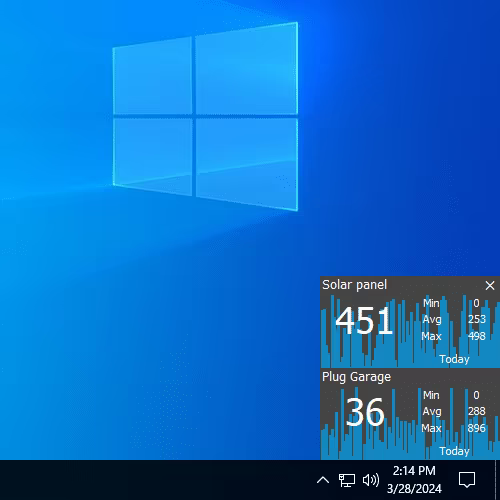Click the Windows logo on the wallpaper

tap(205, 116)
